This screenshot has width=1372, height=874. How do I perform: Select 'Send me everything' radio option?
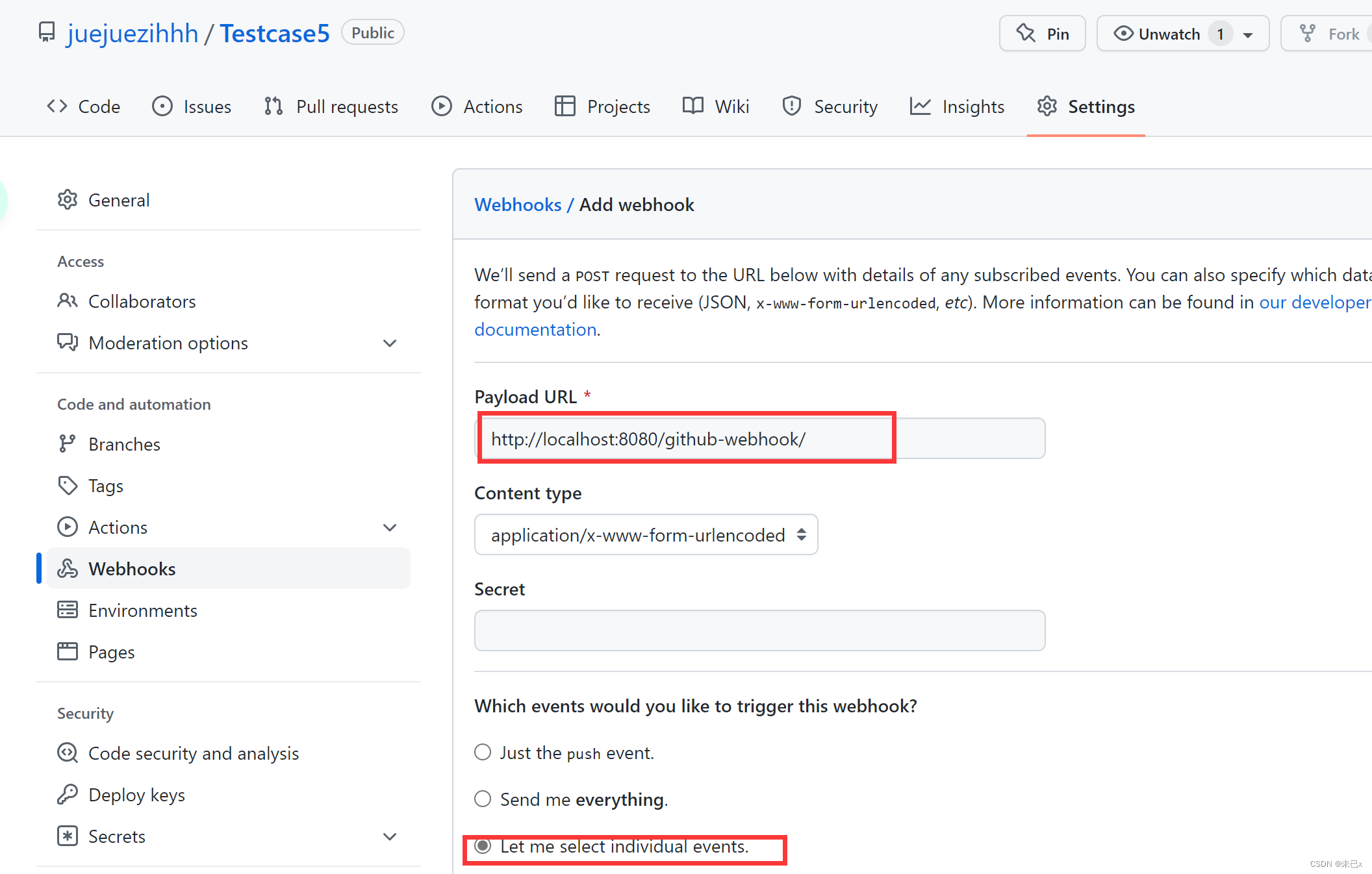tap(483, 799)
